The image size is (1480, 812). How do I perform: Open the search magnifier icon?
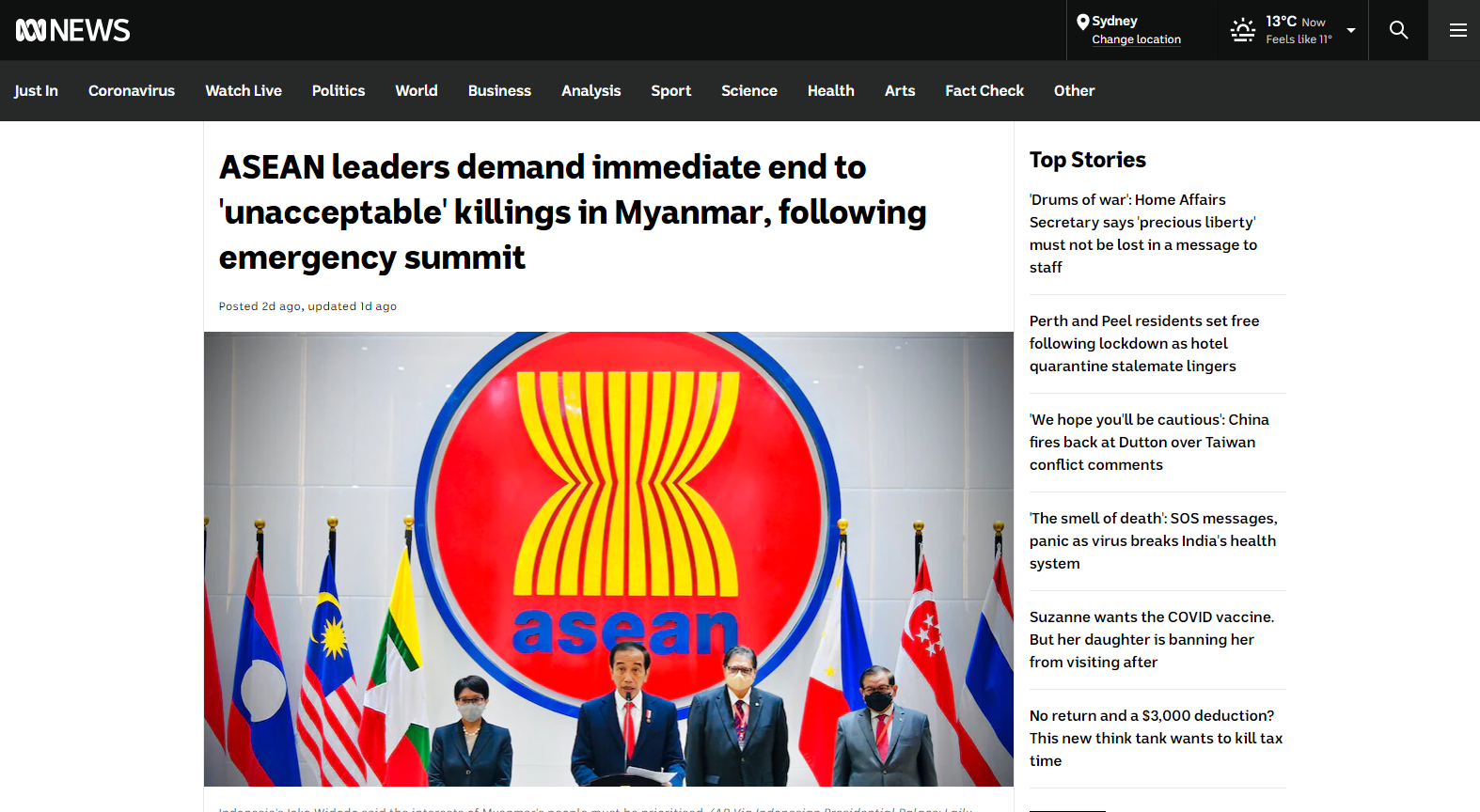[x=1398, y=30]
